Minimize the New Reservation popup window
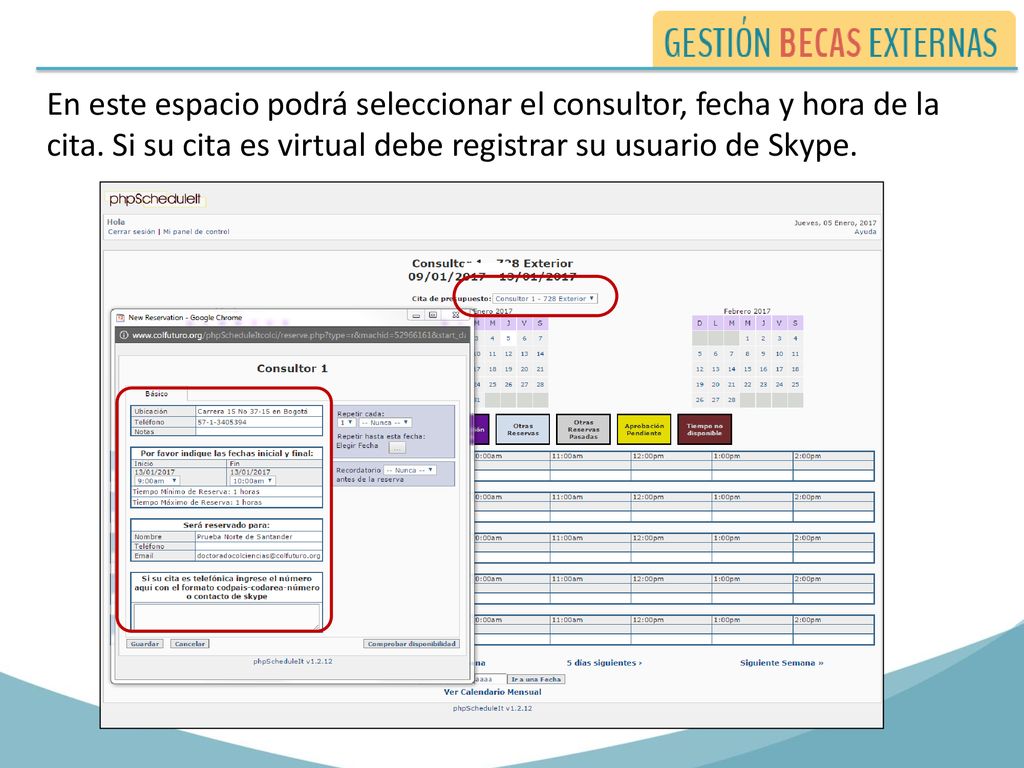This screenshot has height=768, width=1024. 416,315
